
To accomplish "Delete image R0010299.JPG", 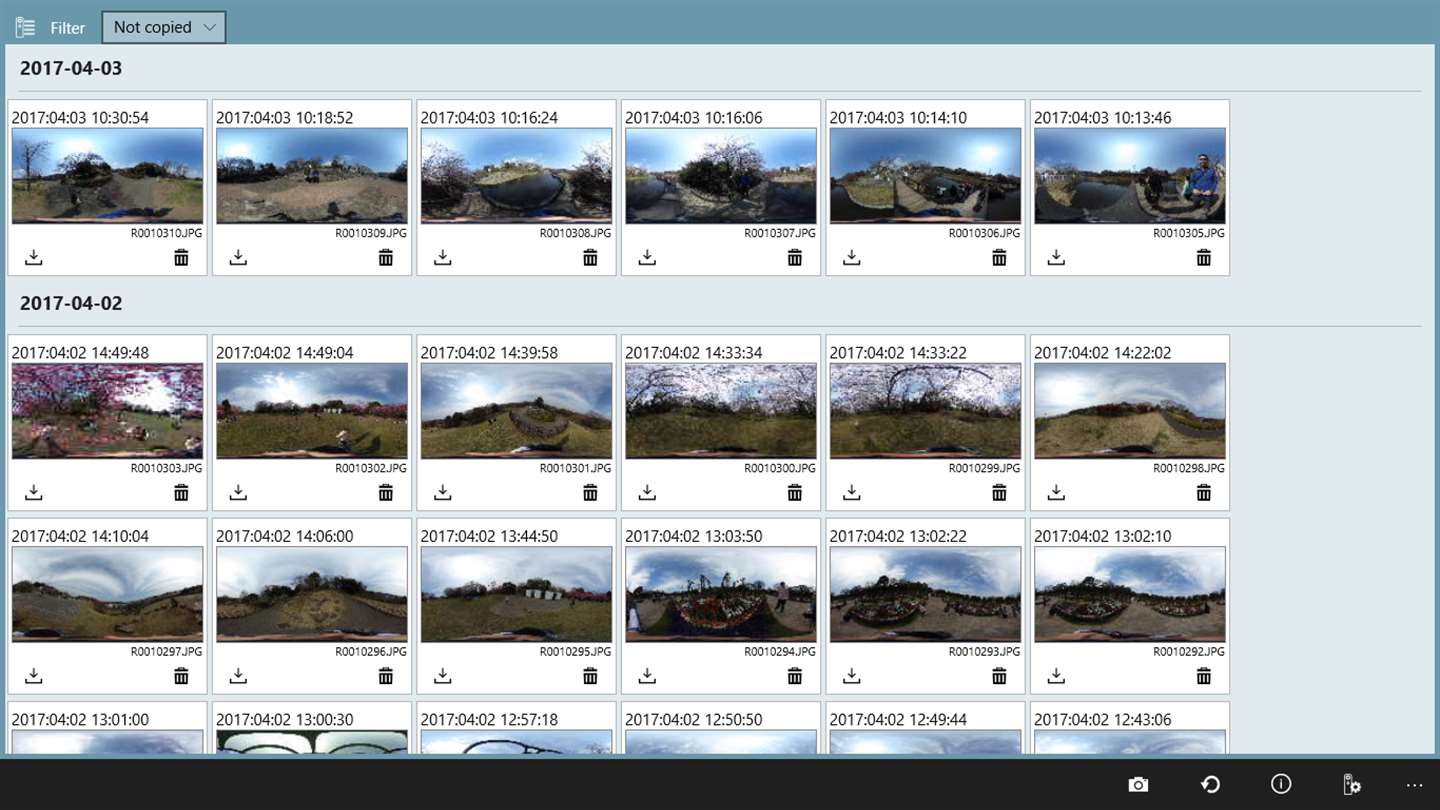I will [999, 493].
